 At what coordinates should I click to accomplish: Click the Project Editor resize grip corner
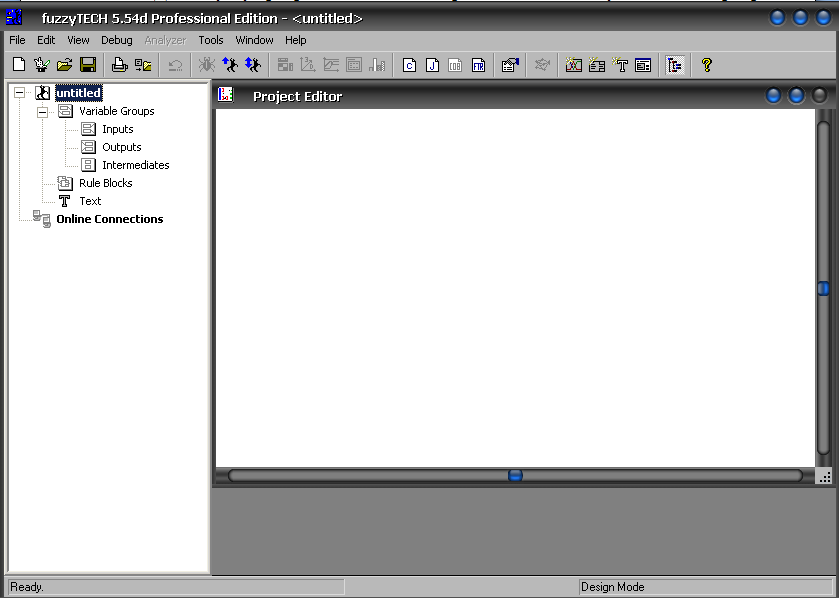(825, 476)
